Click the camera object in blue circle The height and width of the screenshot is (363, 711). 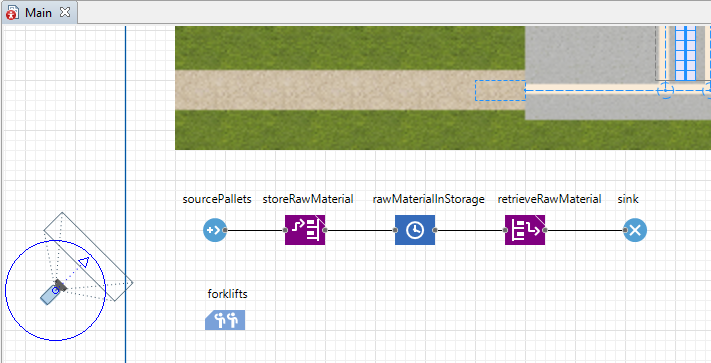[54, 291]
